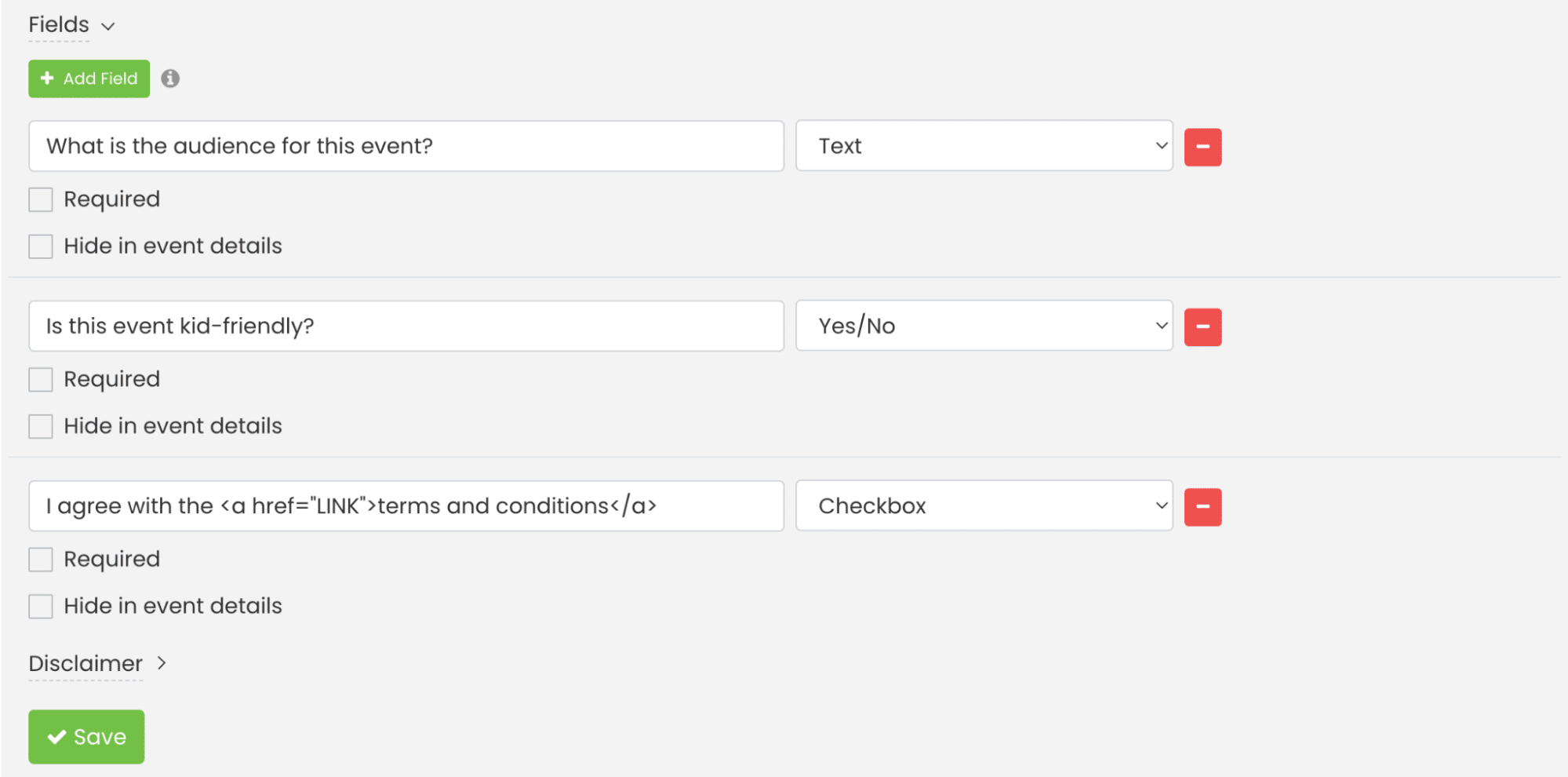Click the audience question text input
Viewport: 1568px width, 777px height.
(x=406, y=146)
